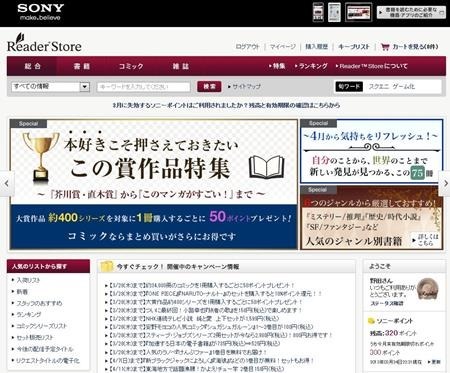
Task: Open the ランキング menu link
Action: 311,66
